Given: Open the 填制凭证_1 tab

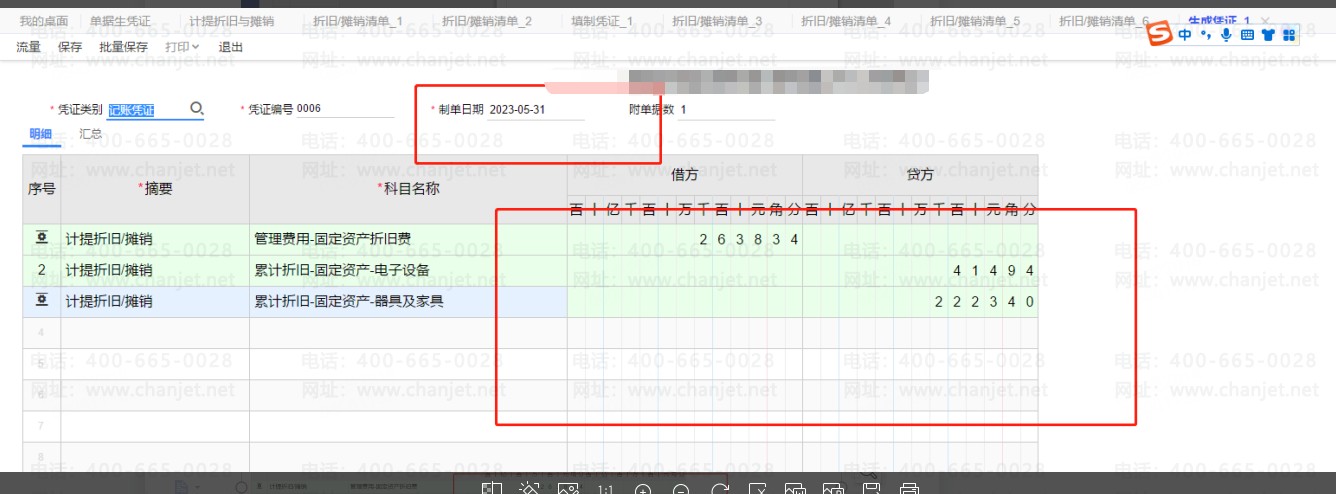Looking at the screenshot, I should 602,21.
